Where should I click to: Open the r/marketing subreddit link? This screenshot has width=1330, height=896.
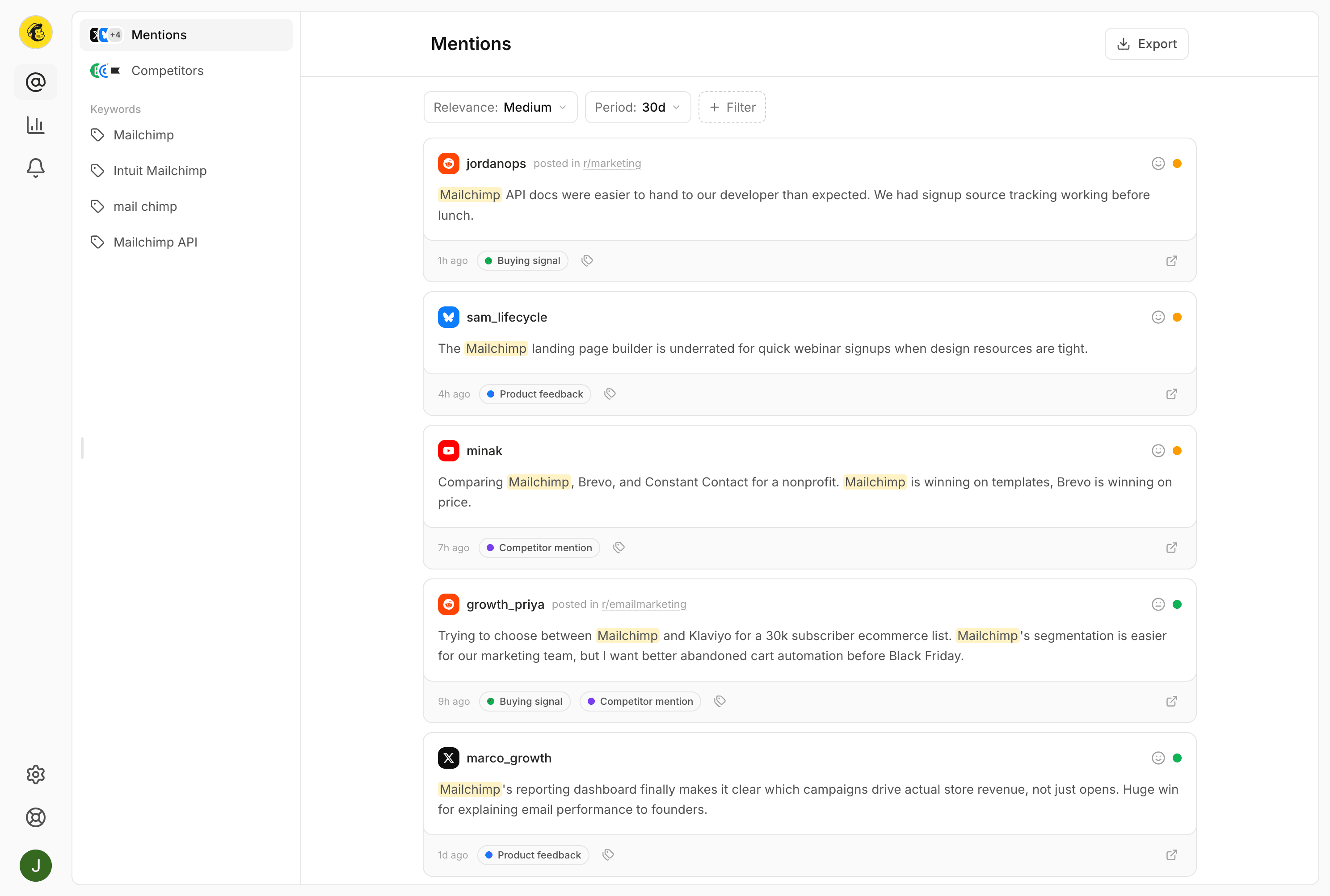coord(612,163)
